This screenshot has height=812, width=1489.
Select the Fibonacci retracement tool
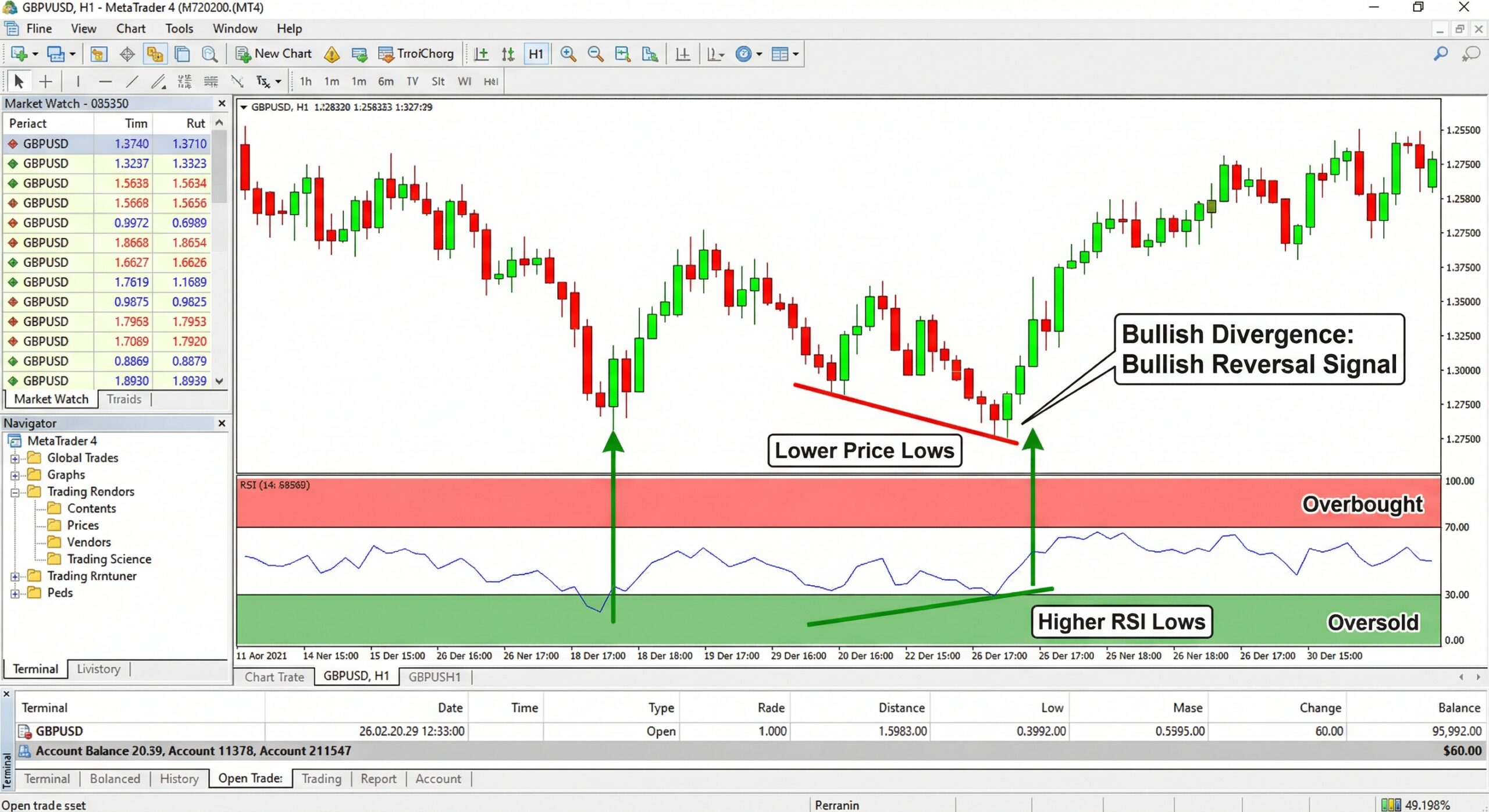pos(185,81)
